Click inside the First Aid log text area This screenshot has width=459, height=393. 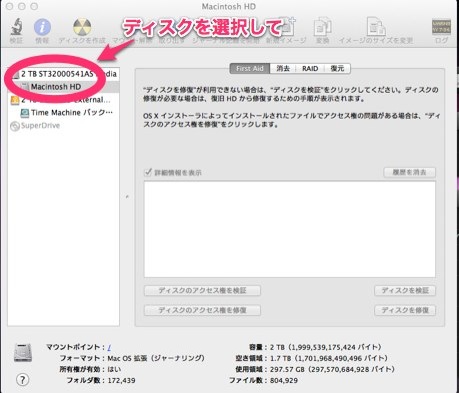[x=290, y=229]
